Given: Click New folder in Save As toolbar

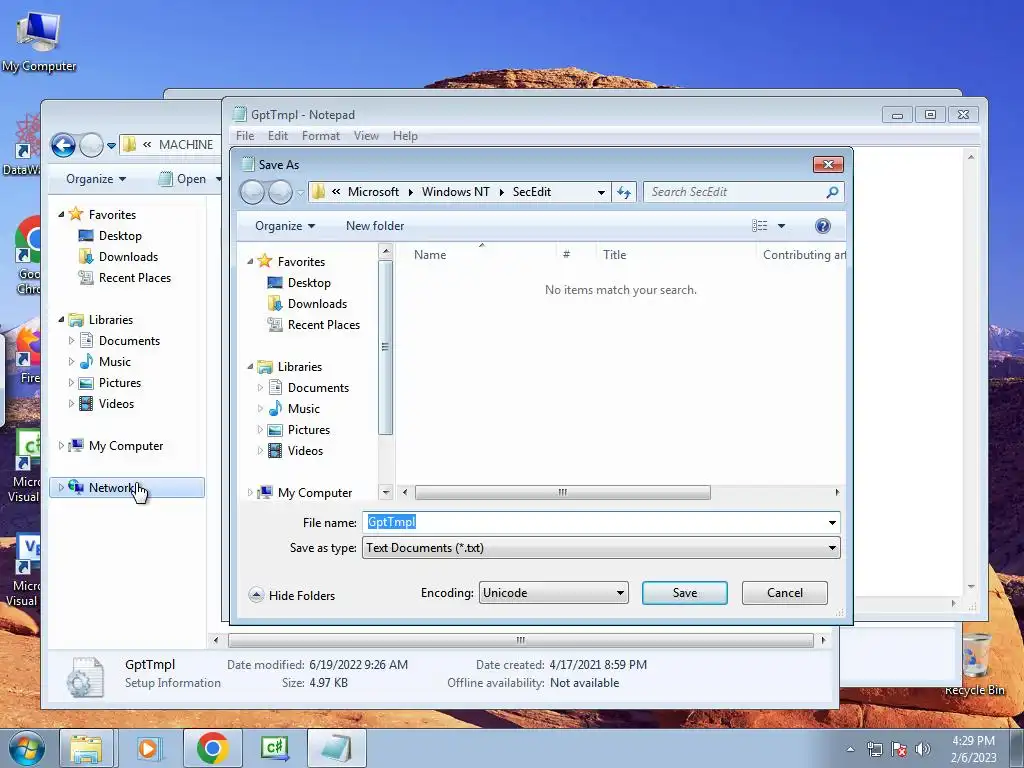Looking at the screenshot, I should click(375, 226).
